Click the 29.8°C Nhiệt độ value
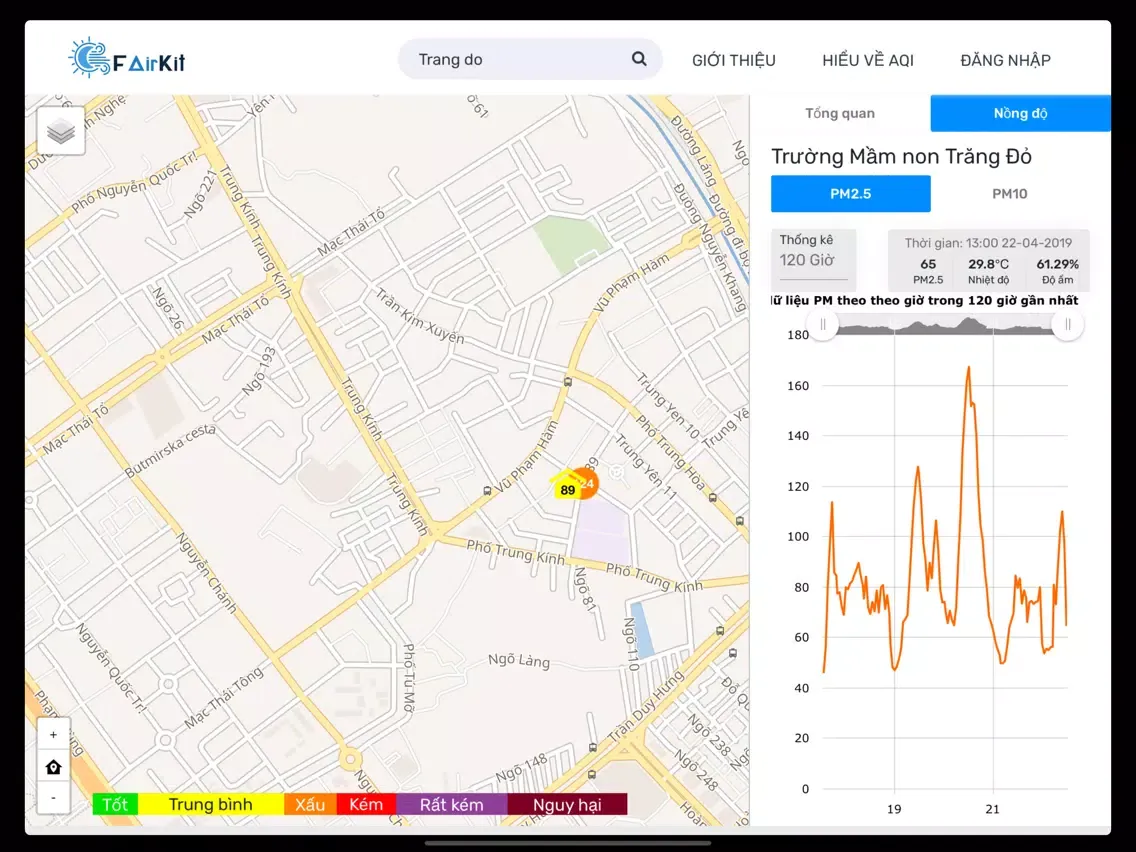The height and width of the screenshot is (852, 1136). click(988, 271)
